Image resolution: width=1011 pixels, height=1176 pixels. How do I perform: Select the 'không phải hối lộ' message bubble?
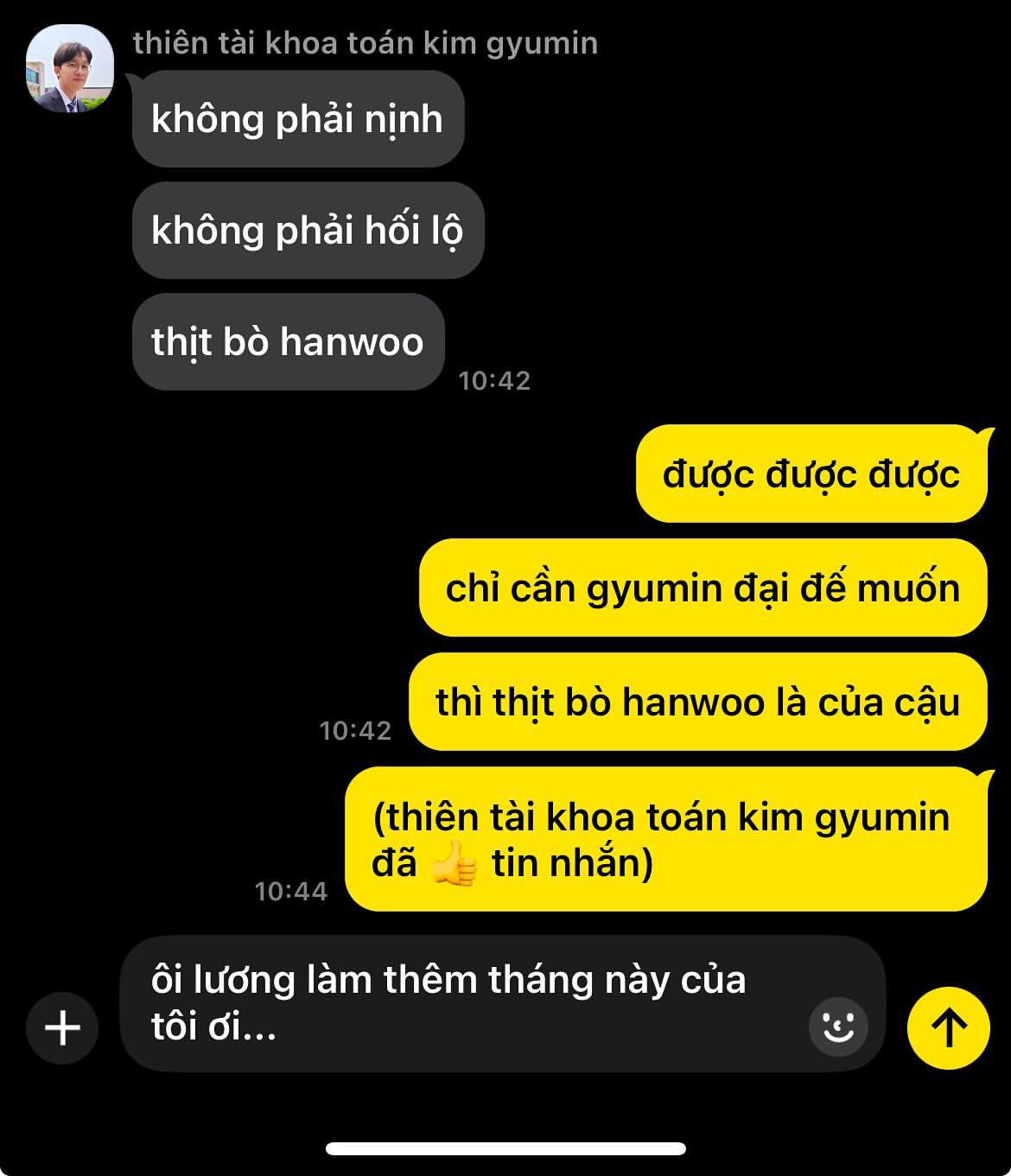point(308,231)
